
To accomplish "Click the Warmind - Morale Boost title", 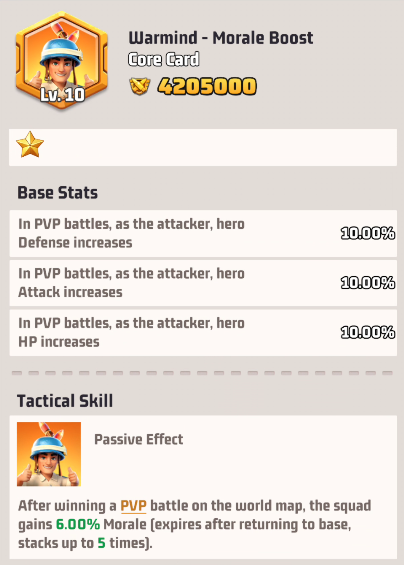I will (x=221, y=38).
